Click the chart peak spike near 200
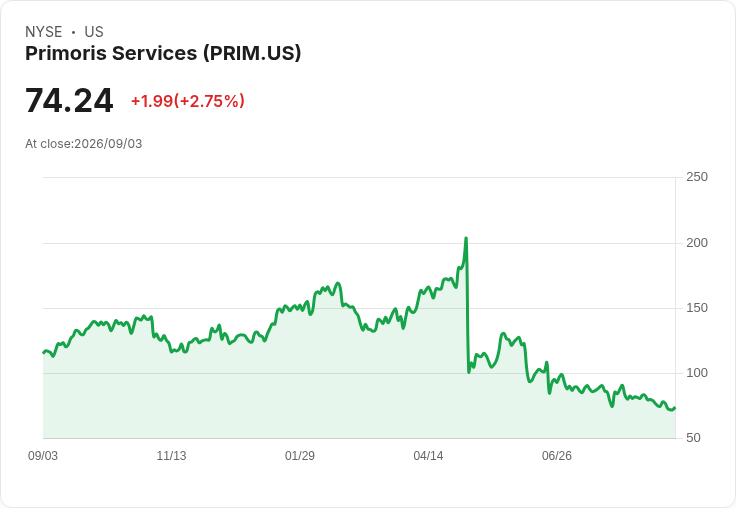The image size is (736, 508). 466,239
